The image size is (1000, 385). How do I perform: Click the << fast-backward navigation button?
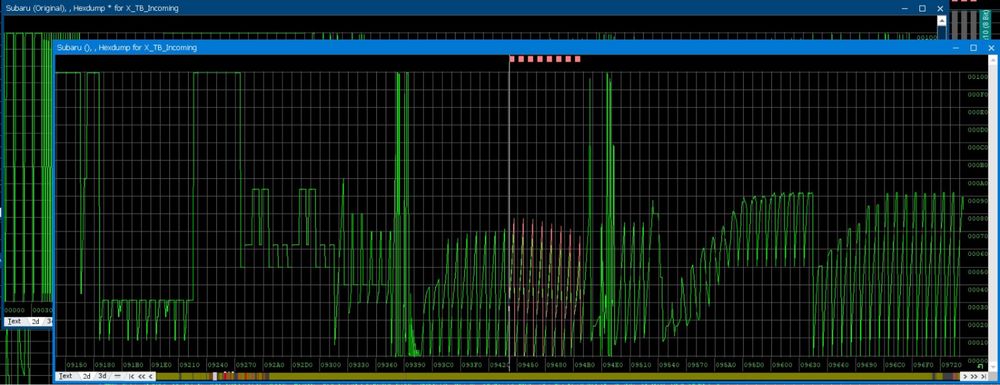tap(142, 377)
